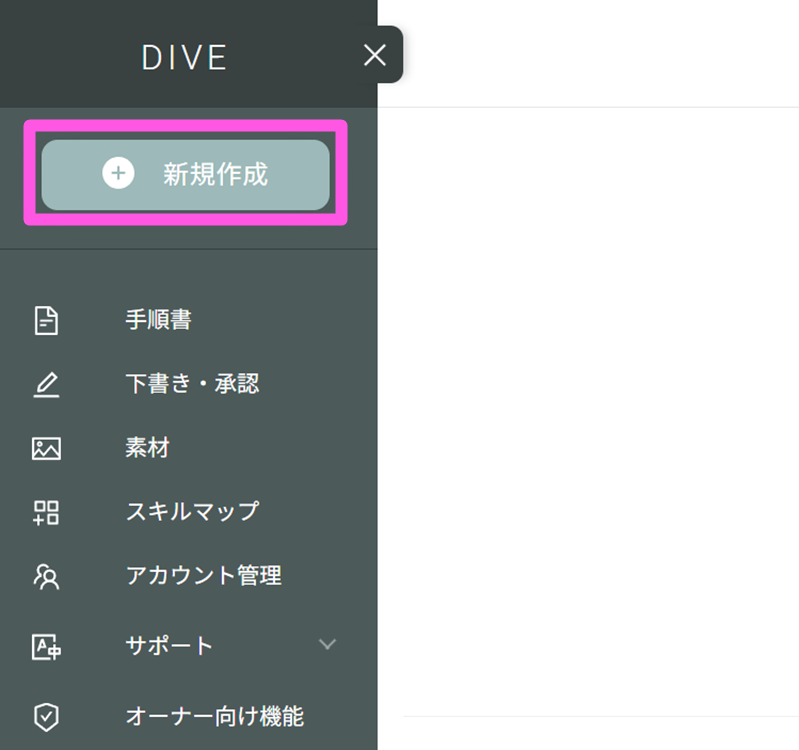Screen dimensions: 799x750
Task: Click the grid-plus icon for スキルマップ
Action: tap(46, 512)
